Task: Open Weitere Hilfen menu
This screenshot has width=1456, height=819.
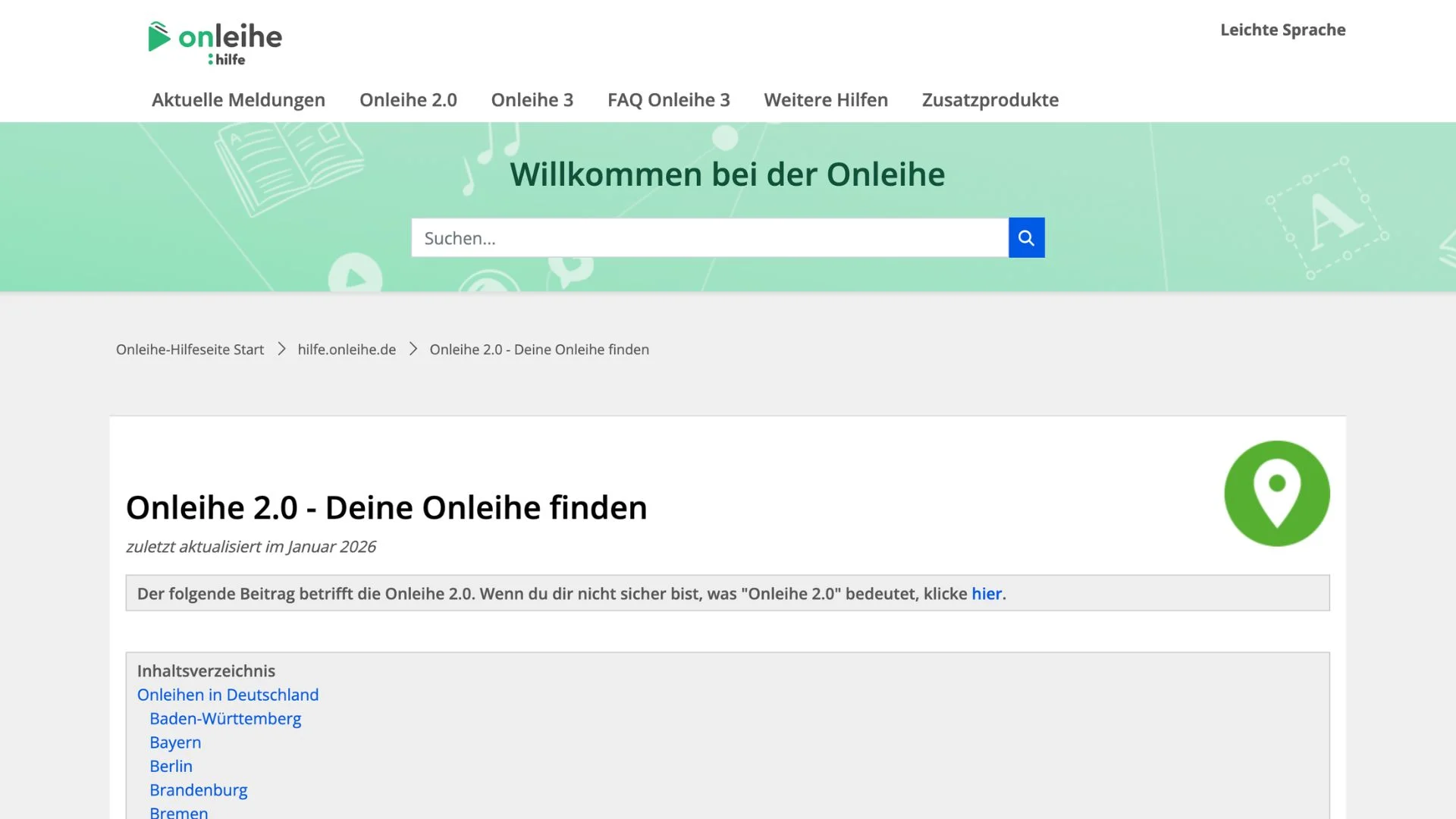Action: (x=826, y=100)
